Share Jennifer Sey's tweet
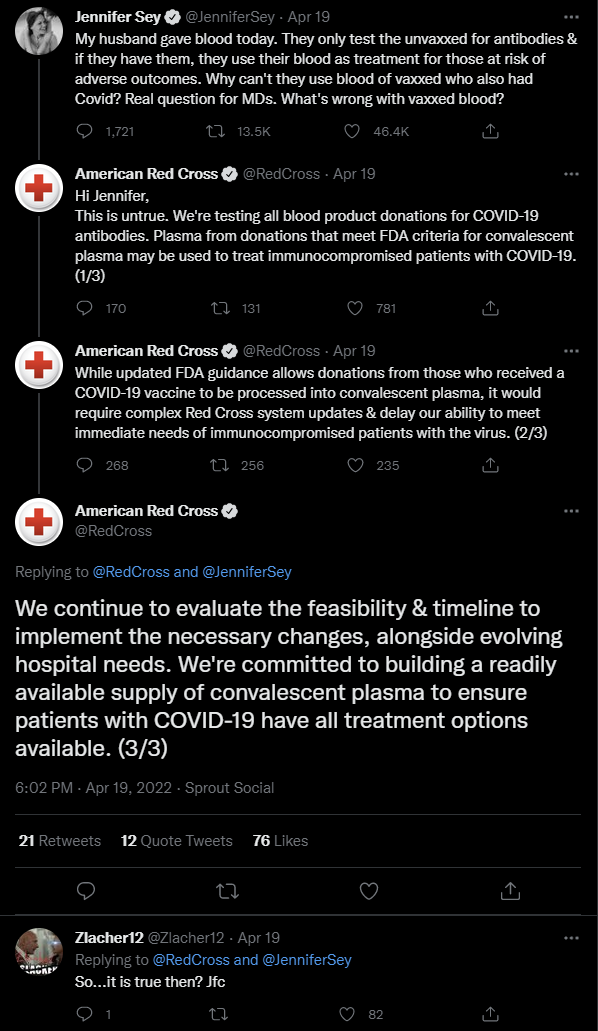The width and height of the screenshot is (598, 1031). click(490, 132)
